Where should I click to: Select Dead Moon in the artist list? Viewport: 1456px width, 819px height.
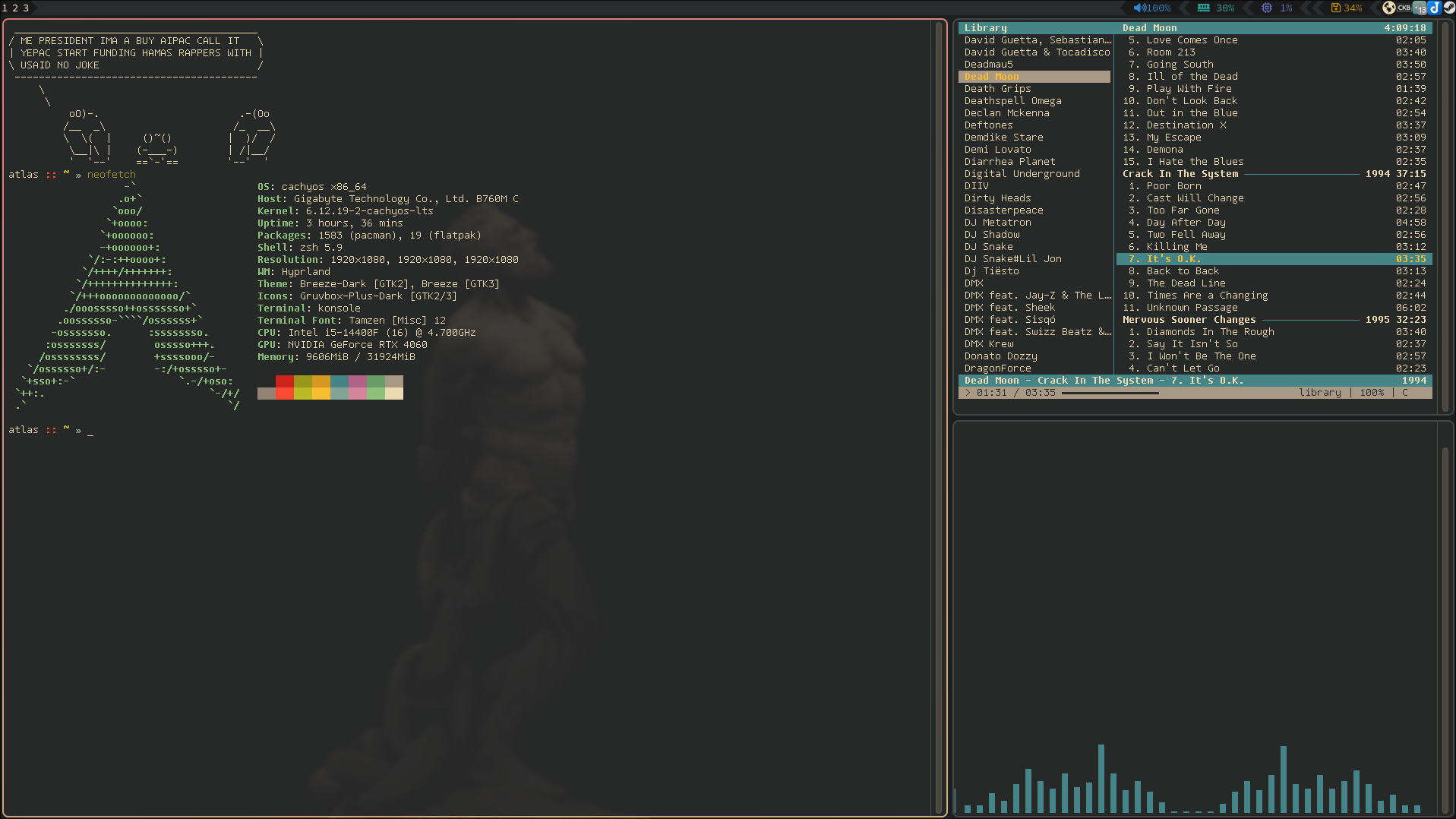1034,77
